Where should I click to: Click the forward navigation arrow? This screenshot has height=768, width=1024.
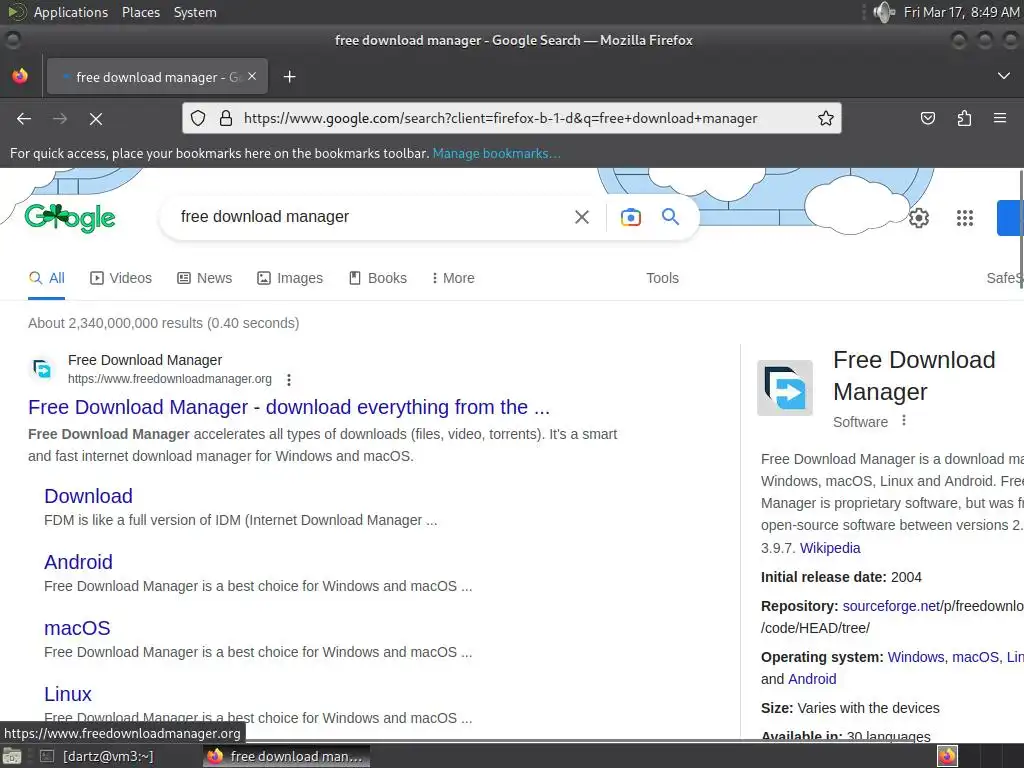point(60,118)
